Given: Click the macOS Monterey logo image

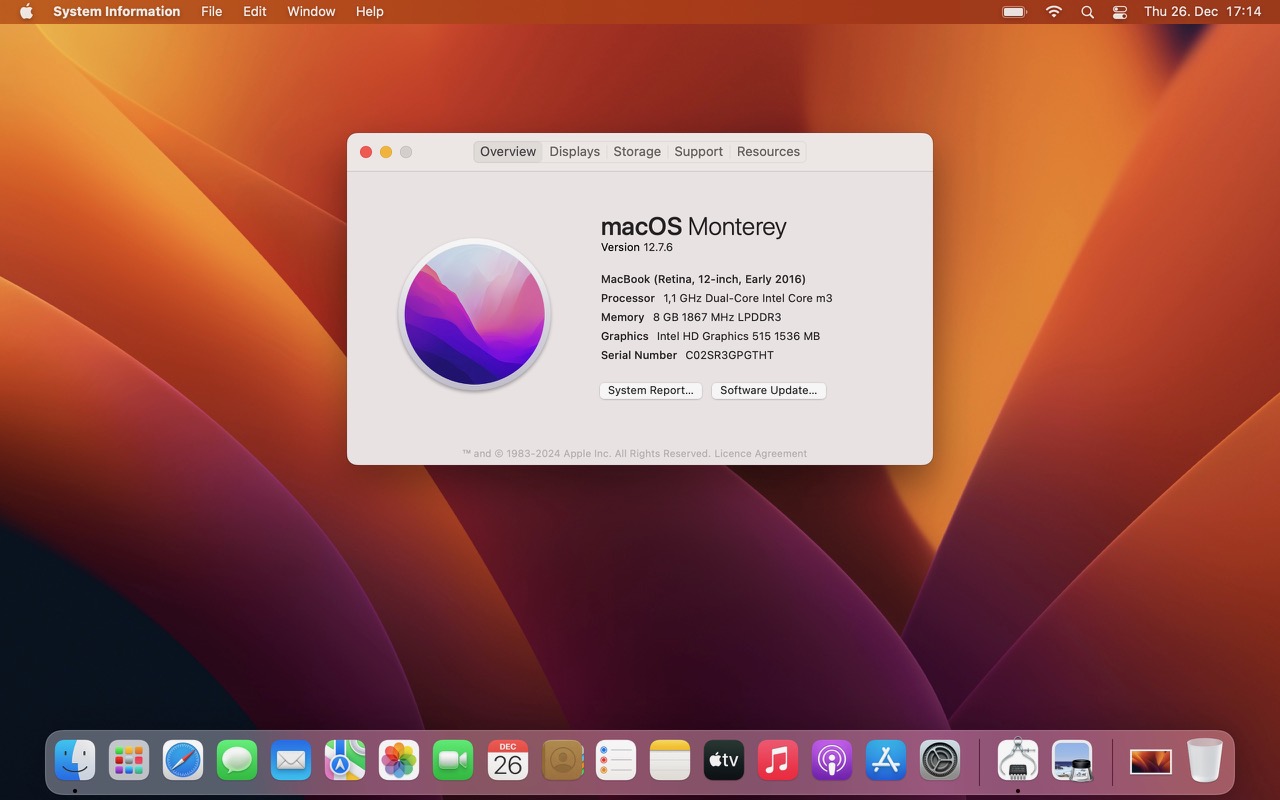Looking at the screenshot, I should pos(475,314).
